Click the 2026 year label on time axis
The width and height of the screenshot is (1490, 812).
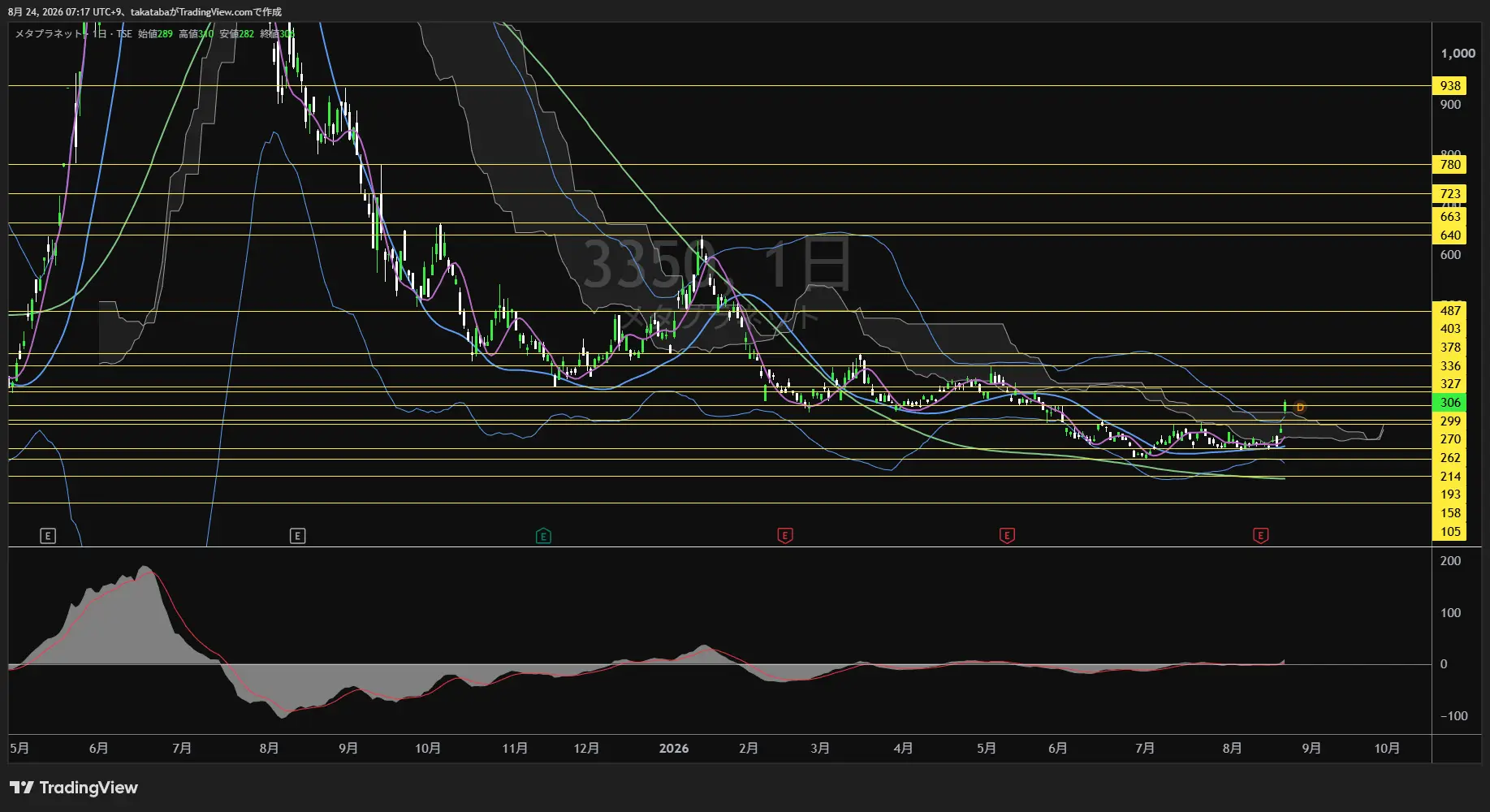pos(674,749)
